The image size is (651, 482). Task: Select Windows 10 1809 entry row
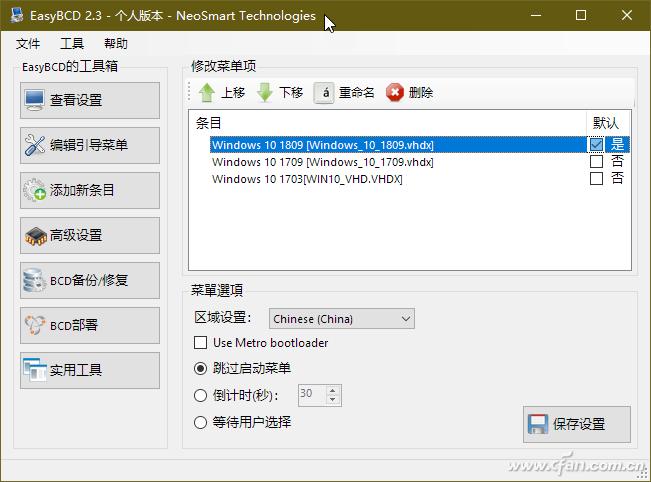click(419, 144)
